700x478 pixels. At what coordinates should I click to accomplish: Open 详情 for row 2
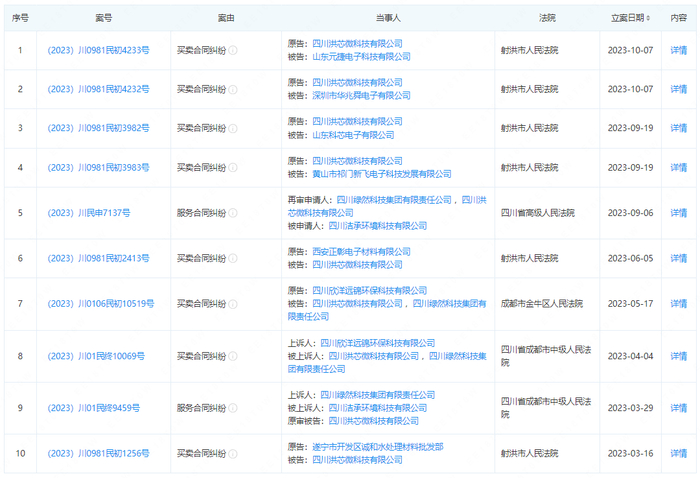point(679,89)
